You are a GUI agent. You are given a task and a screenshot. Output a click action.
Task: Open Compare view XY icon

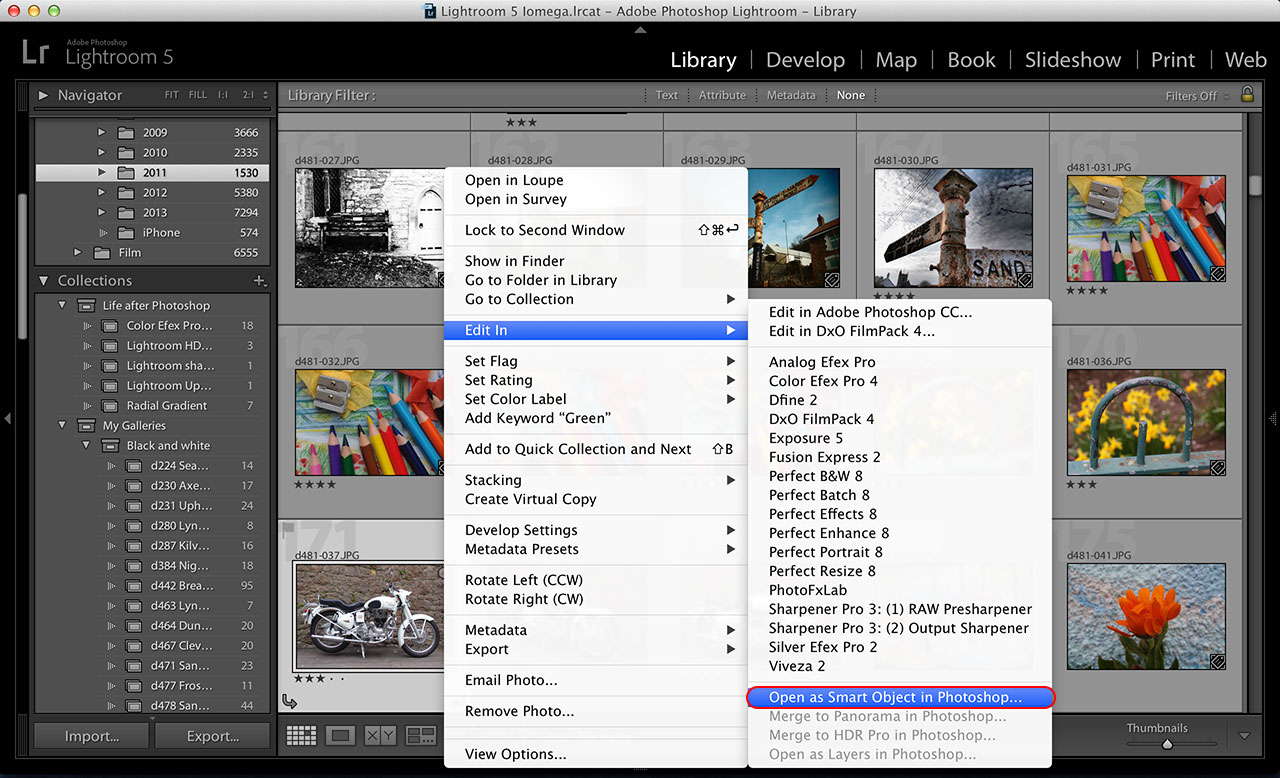380,736
